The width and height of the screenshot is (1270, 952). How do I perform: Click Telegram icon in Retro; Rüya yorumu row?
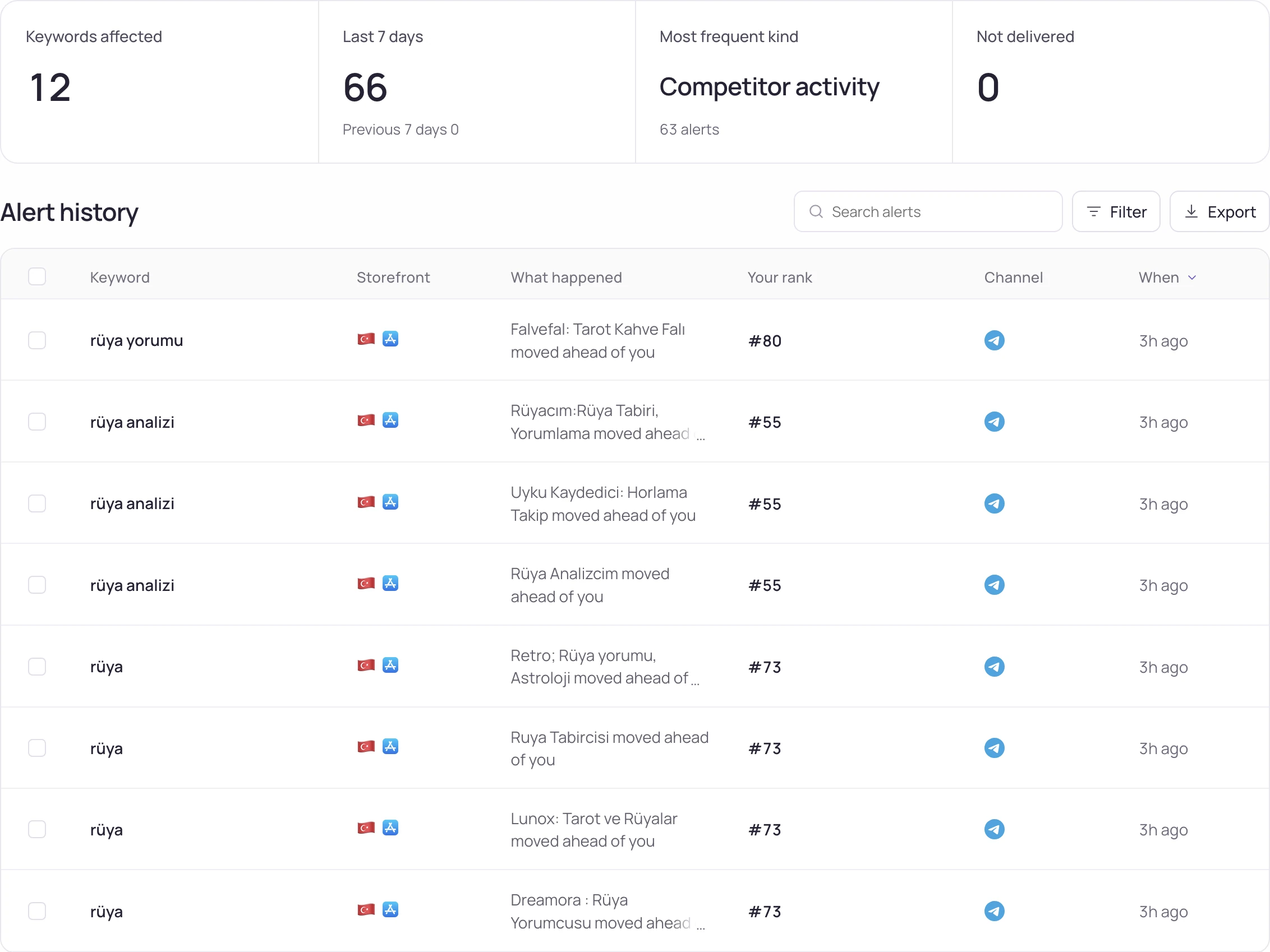[x=995, y=666]
